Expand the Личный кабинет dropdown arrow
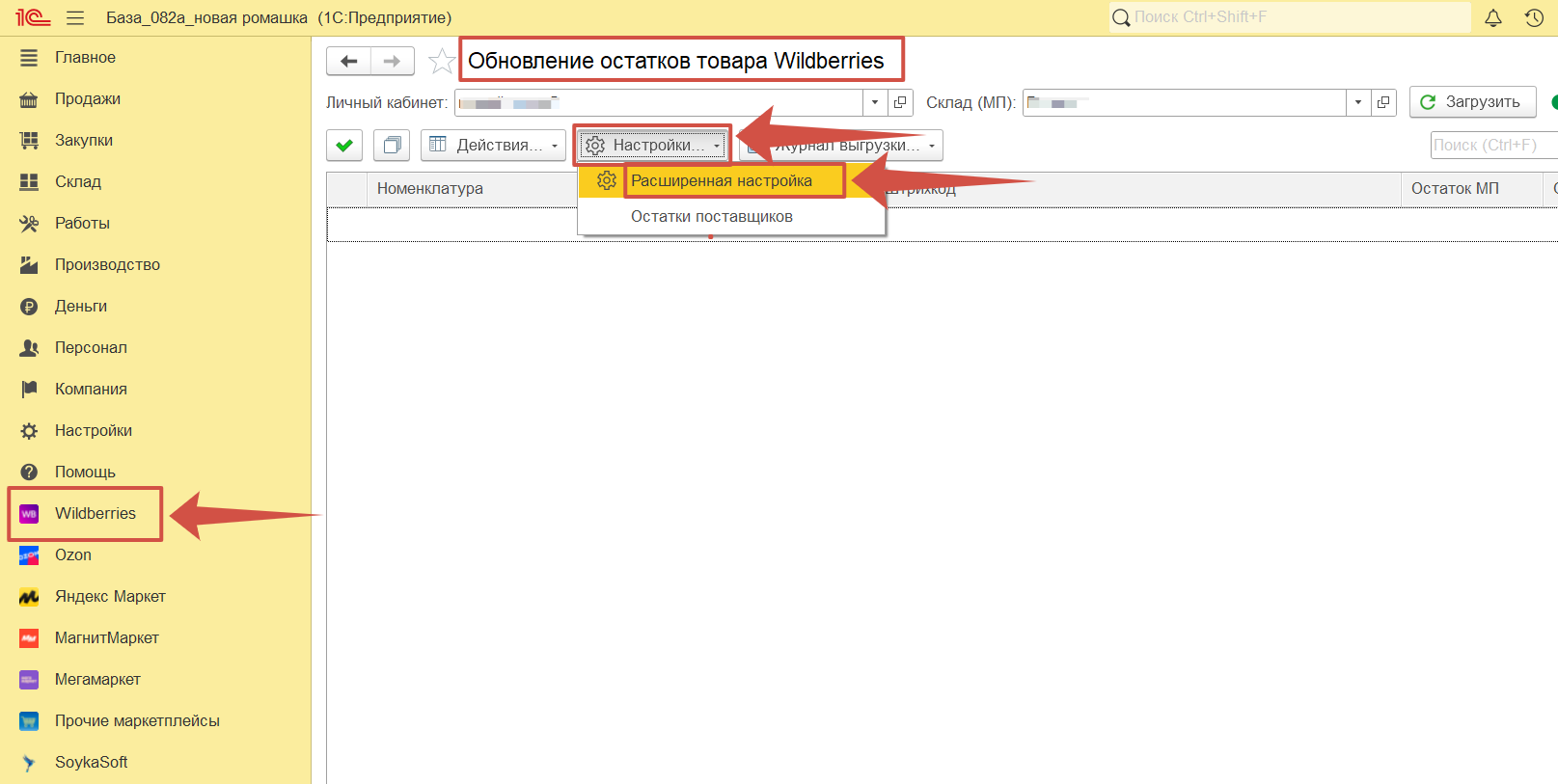Viewport: 1558px width, 784px height. coord(875,102)
